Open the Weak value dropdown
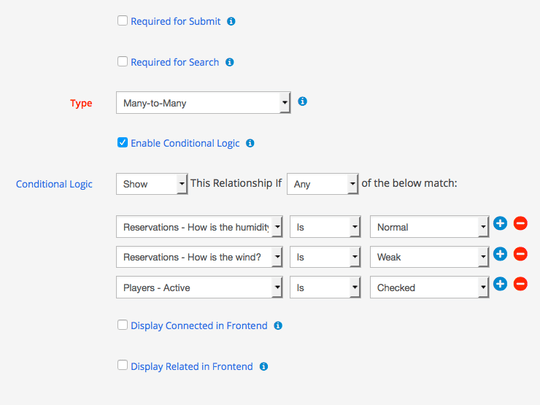540x405 pixels. [429, 257]
